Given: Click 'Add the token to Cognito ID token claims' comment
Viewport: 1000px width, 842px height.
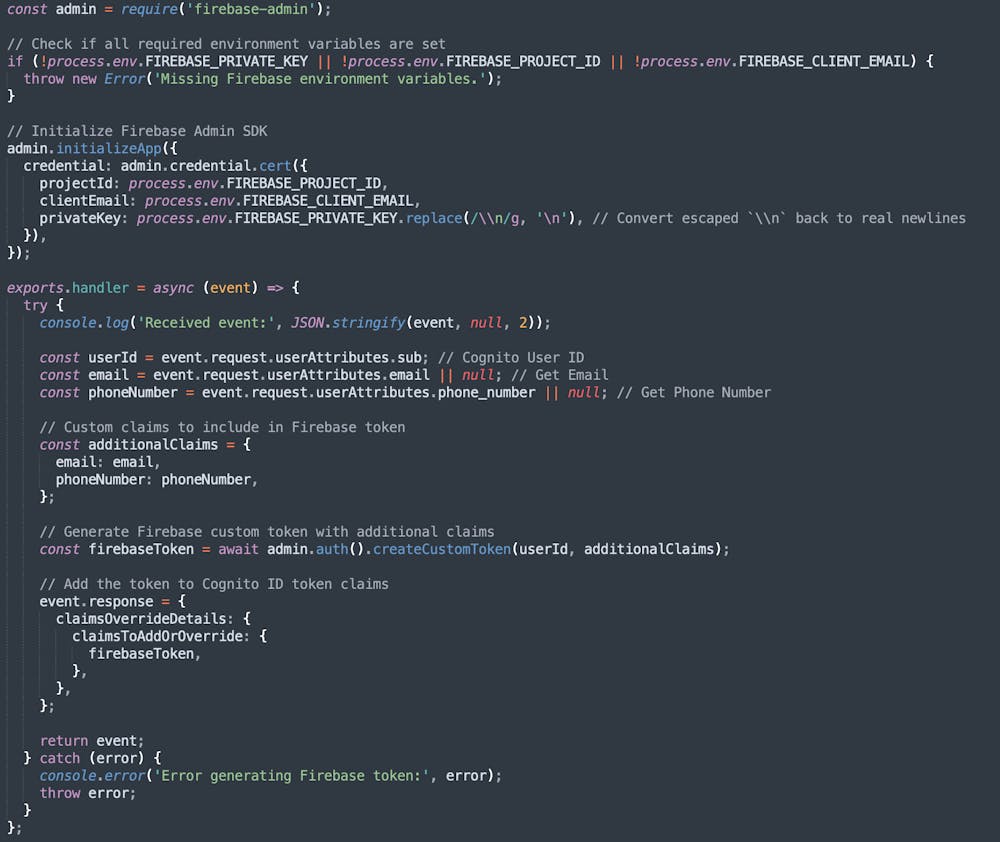Looking at the screenshot, I should [x=214, y=584].
